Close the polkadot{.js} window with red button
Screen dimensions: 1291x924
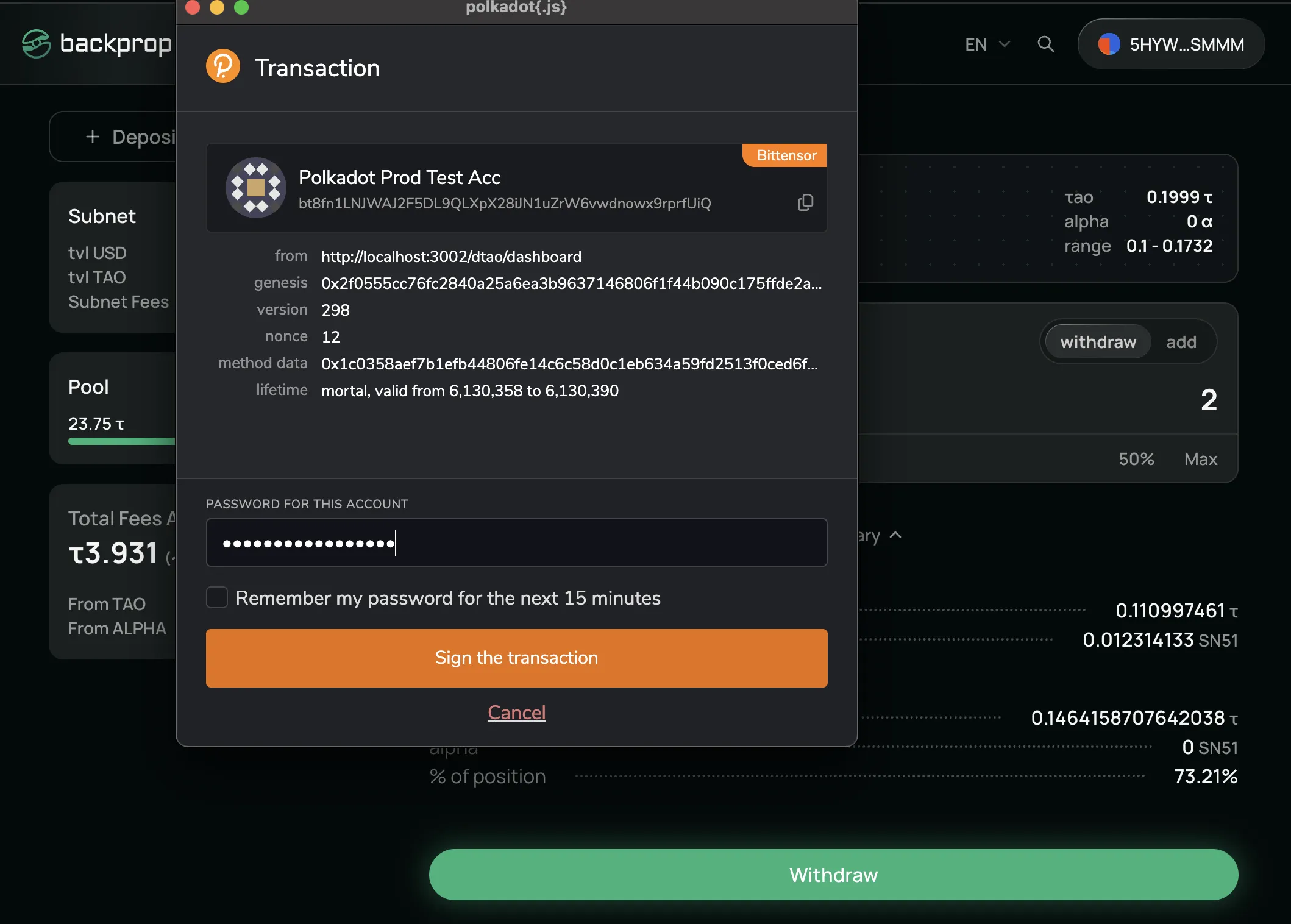click(x=193, y=7)
